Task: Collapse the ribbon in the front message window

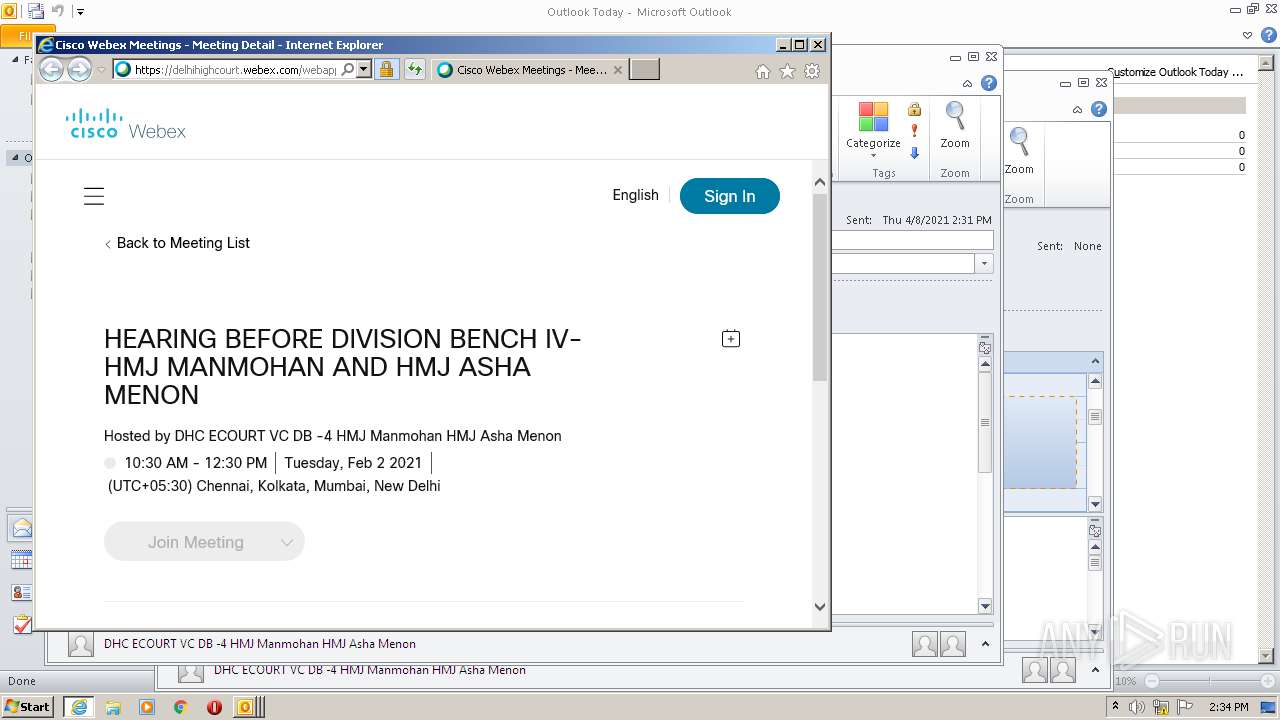Action: (967, 84)
